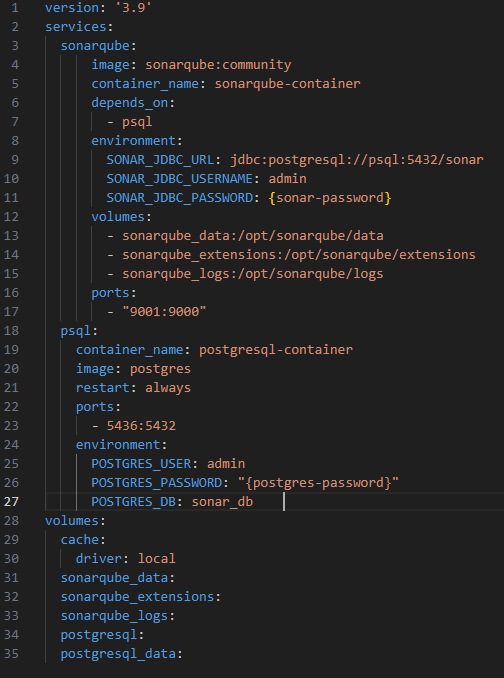Select the sonarqube-container value
This screenshot has height=678, width=504.
point(287,84)
